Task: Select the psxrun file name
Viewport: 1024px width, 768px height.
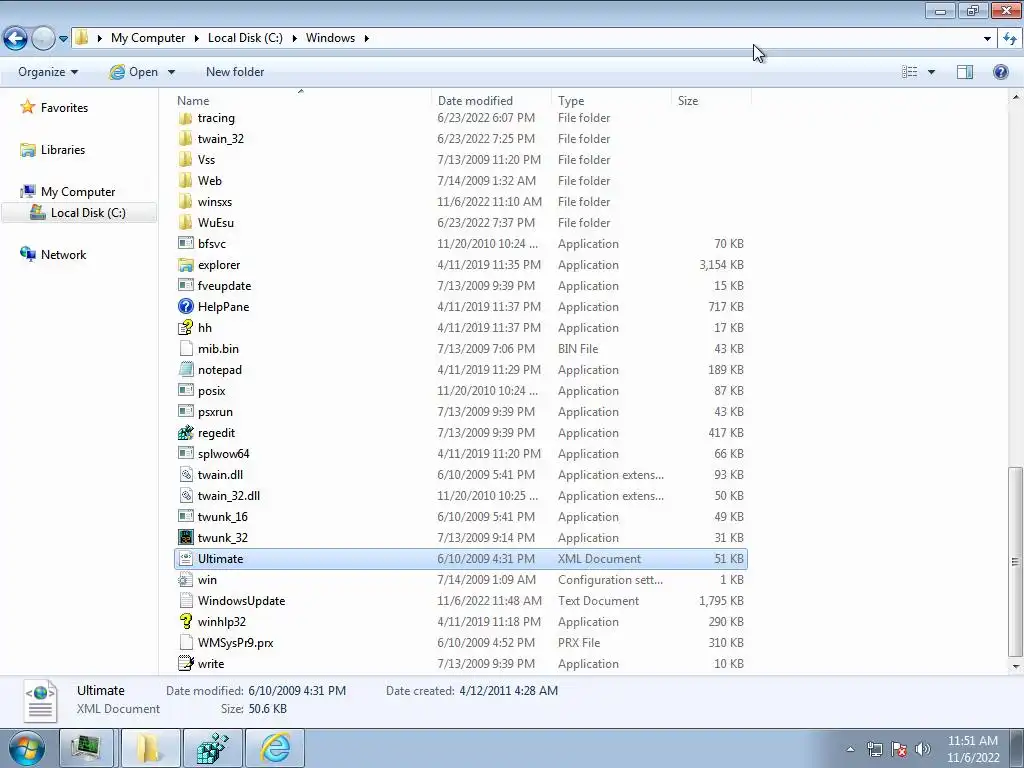Action: pyautogui.click(x=215, y=411)
